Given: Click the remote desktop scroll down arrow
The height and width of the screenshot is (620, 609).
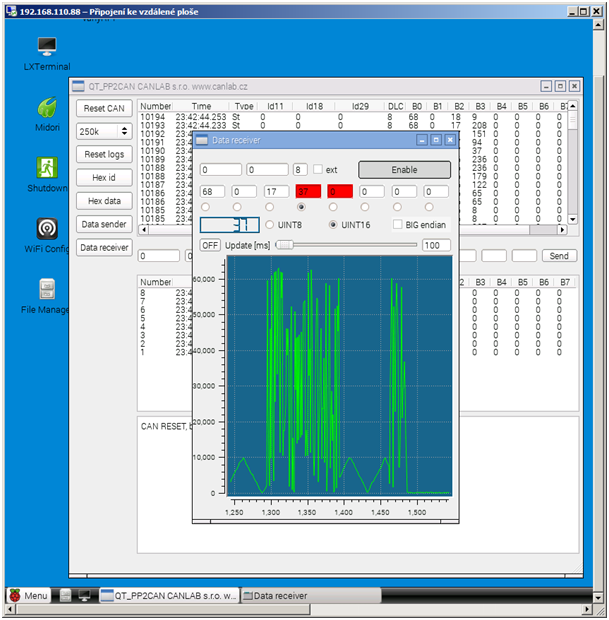Looking at the screenshot, I should point(598,597).
